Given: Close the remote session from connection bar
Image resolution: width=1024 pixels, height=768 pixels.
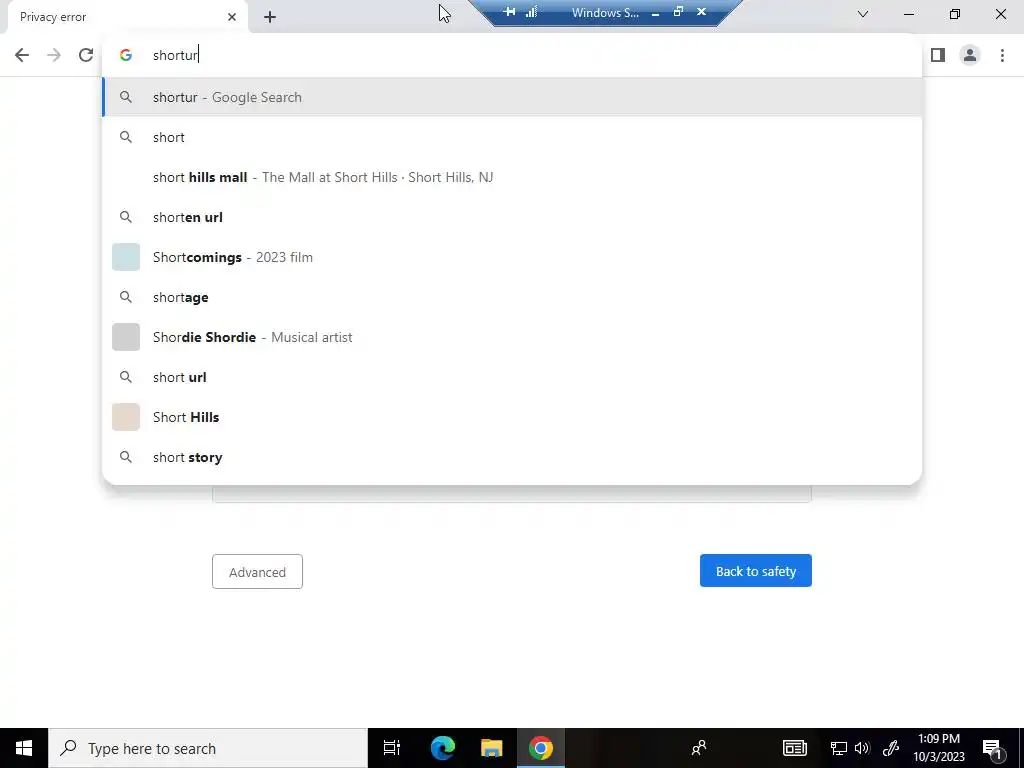Looking at the screenshot, I should (701, 12).
